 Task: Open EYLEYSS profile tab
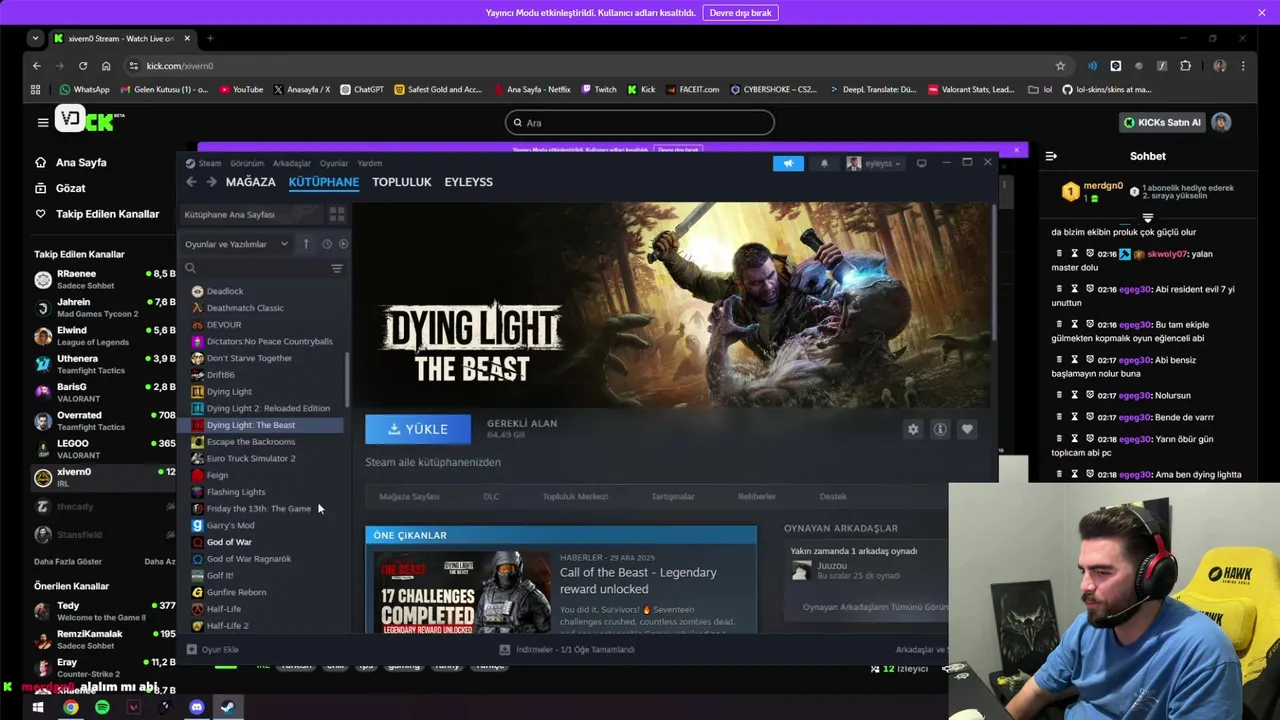point(469,182)
